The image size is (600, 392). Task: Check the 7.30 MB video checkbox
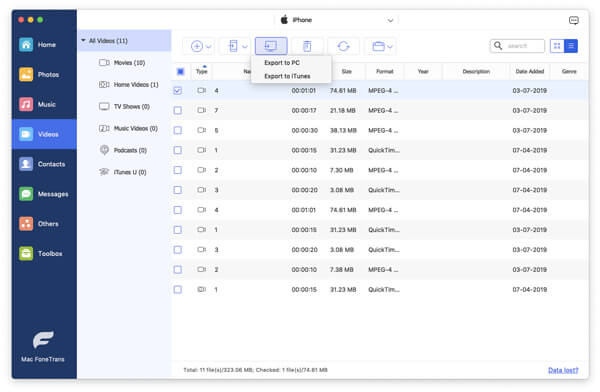point(178,170)
